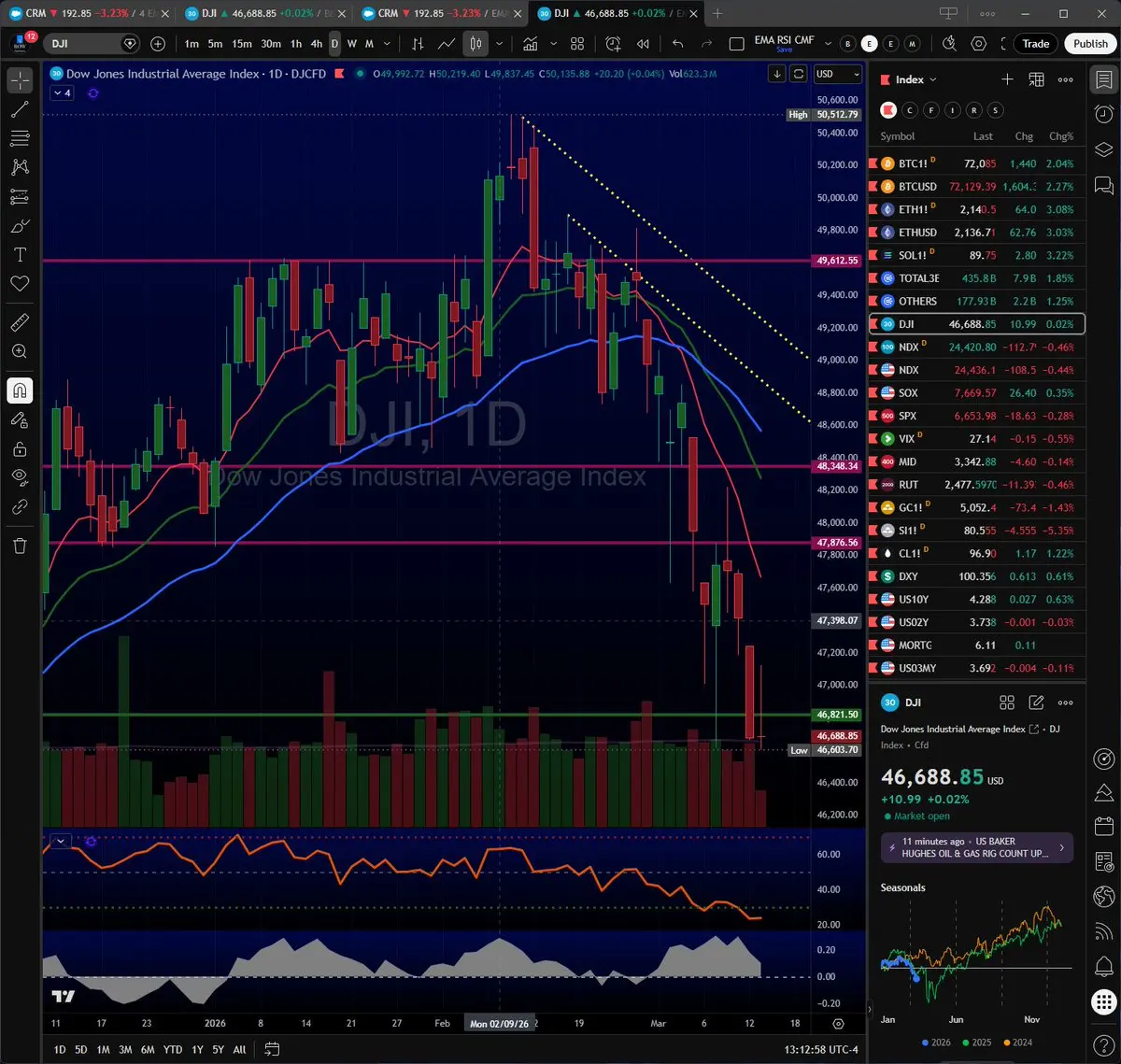1121x1064 pixels.
Task: Select the All date range
Action: (239, 1049)
